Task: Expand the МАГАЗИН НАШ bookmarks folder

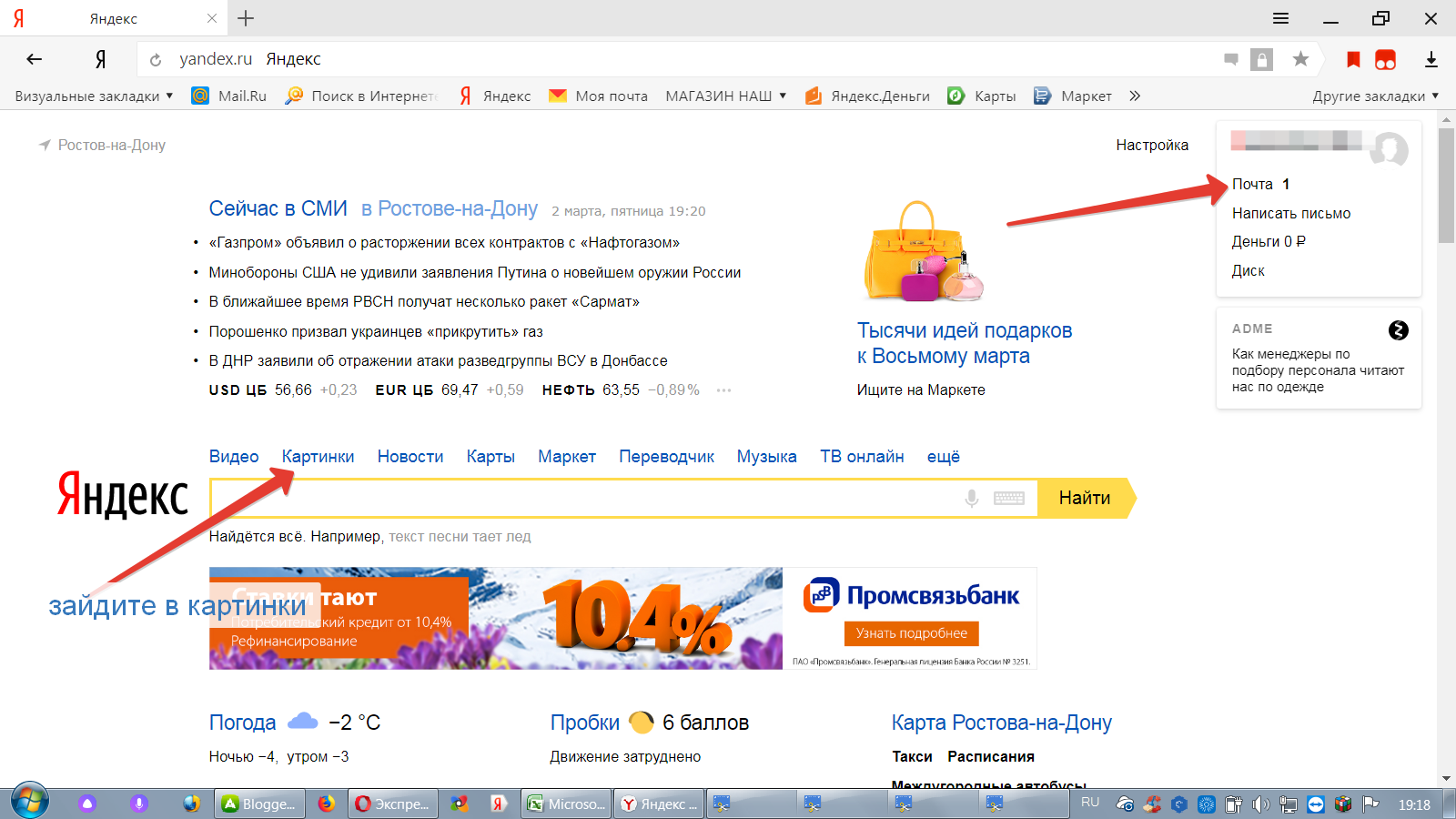Action: (x=726, y=96)
